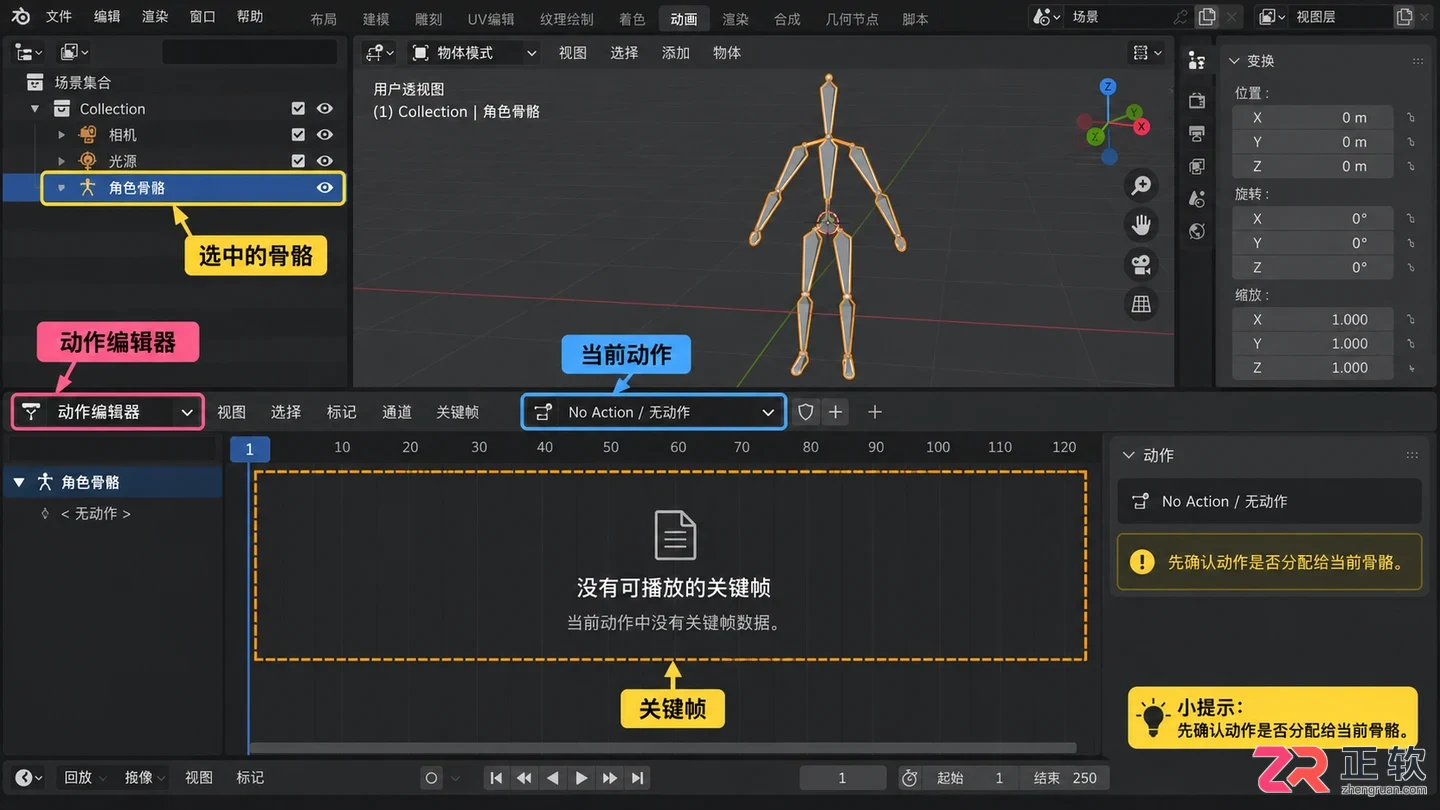Open the 动作编辑器 mode dropdown
The width and height of the screenshot is (1440, 810).
pos(108,412)
